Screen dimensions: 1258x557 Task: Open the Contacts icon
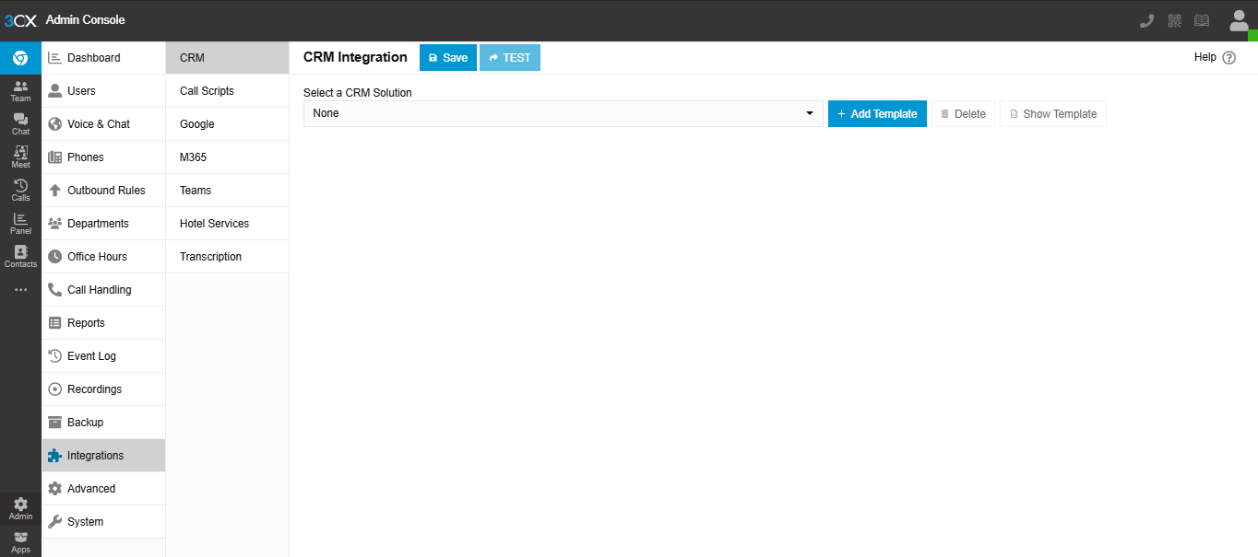(20, 256)
